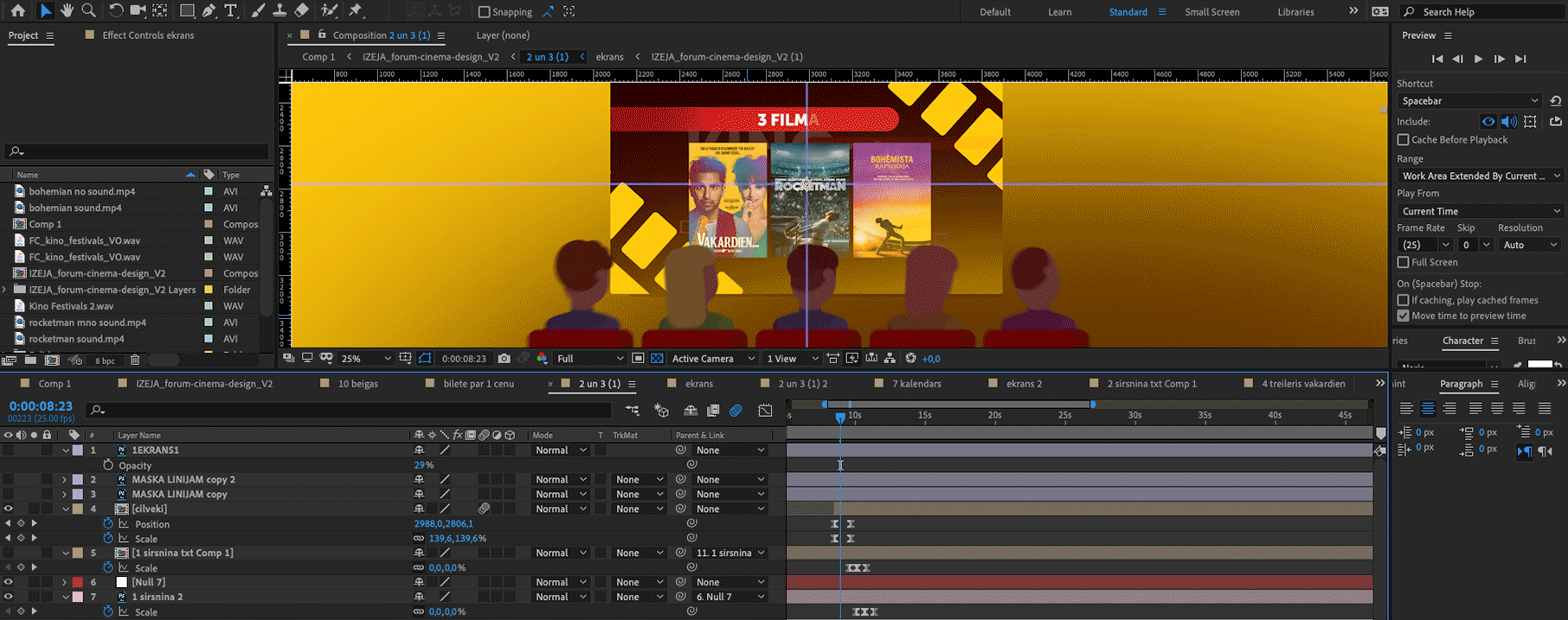Select the Rectangle shape tool

tap(187, 11)
